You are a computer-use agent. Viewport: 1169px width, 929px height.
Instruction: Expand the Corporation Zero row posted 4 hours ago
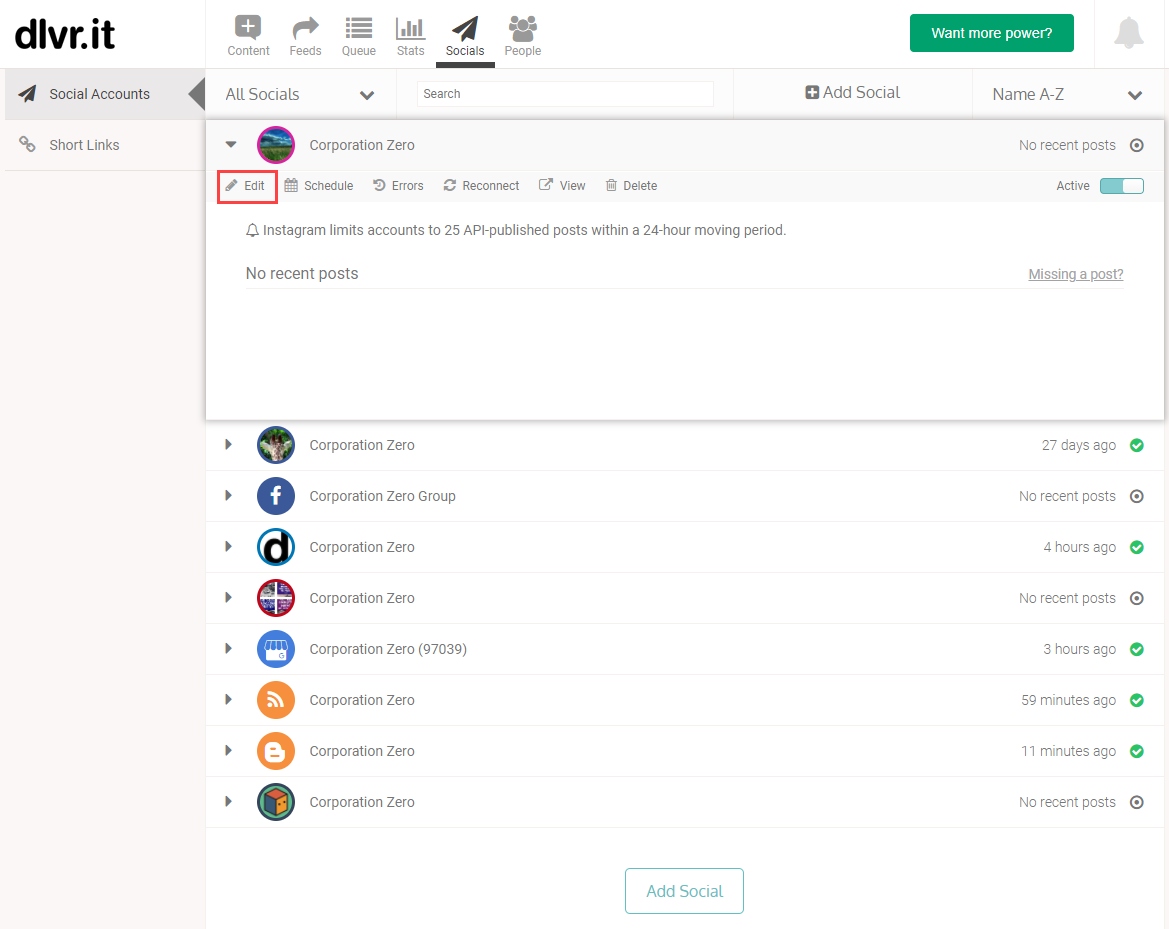click(229, 547)
